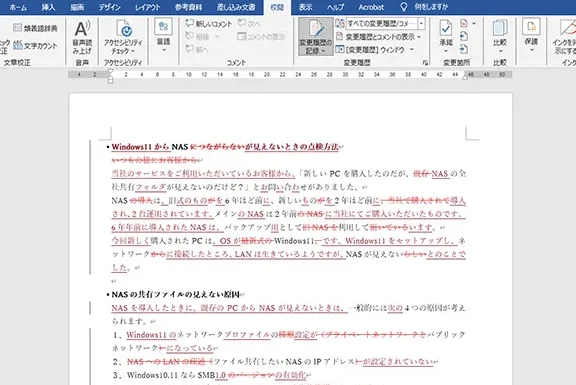Open the ヘルプ tab
The image size is (576, 385).
point(335,7)
